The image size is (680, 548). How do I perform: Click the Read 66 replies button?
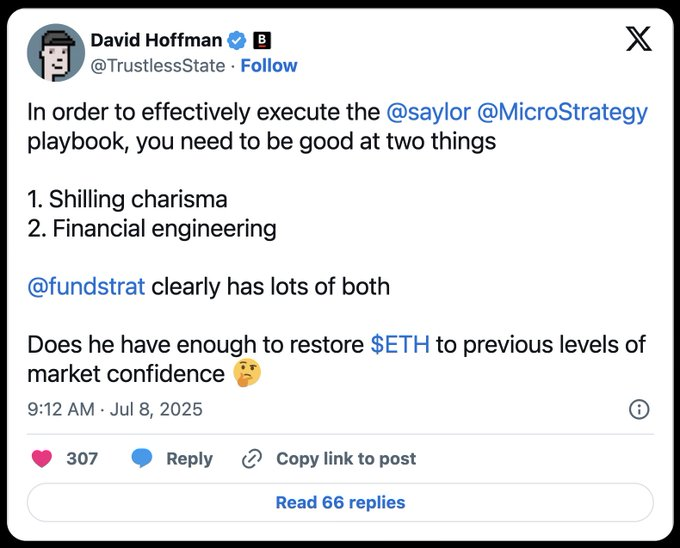(x=340, y=503)
